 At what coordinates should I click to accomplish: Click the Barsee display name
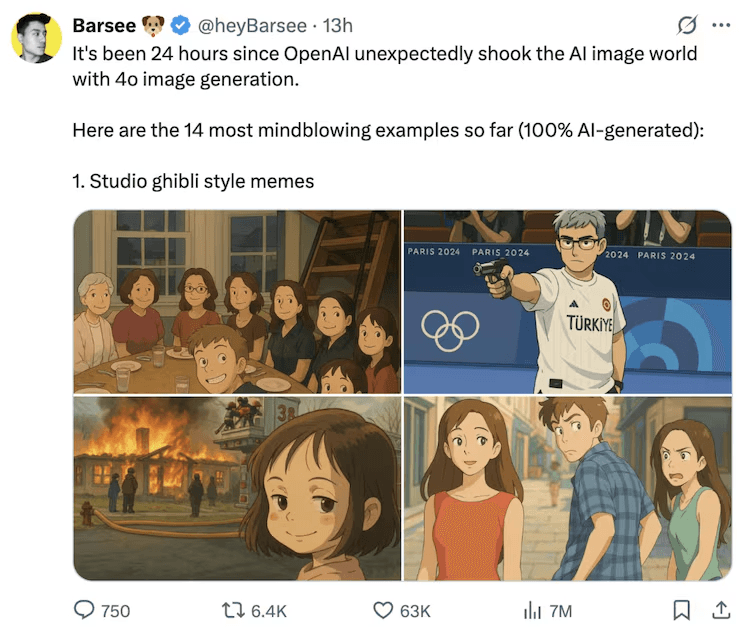point(104,25)
